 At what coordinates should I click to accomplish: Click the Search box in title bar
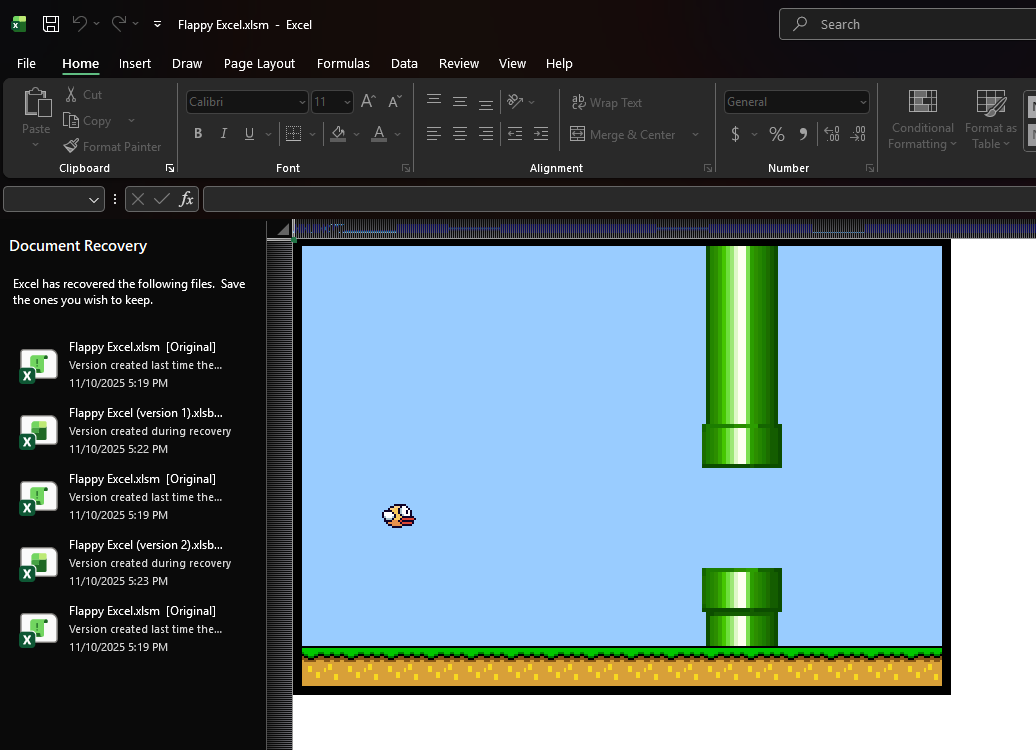907,24
